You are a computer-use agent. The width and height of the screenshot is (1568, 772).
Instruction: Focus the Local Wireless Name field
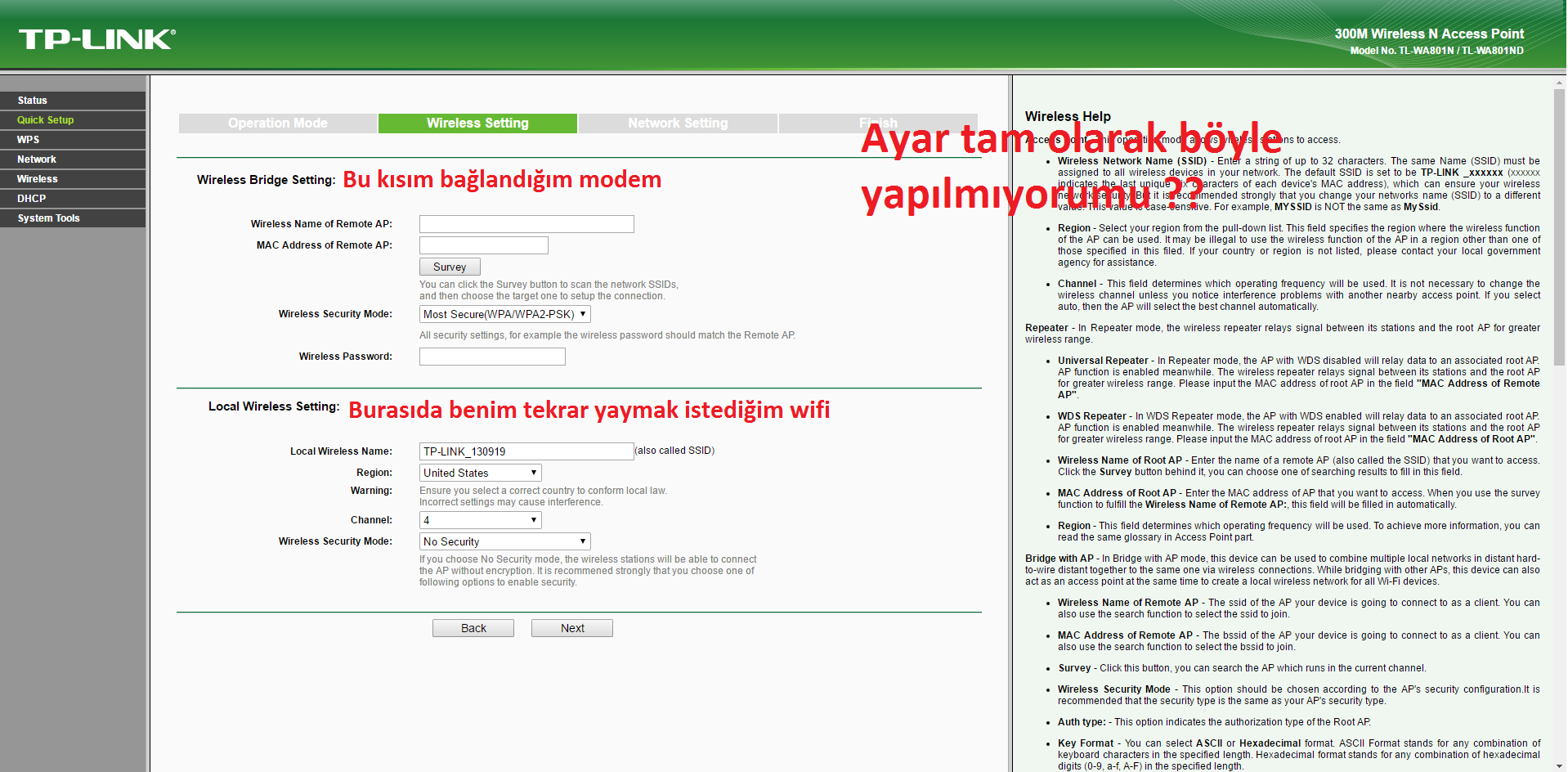point(526,451)
